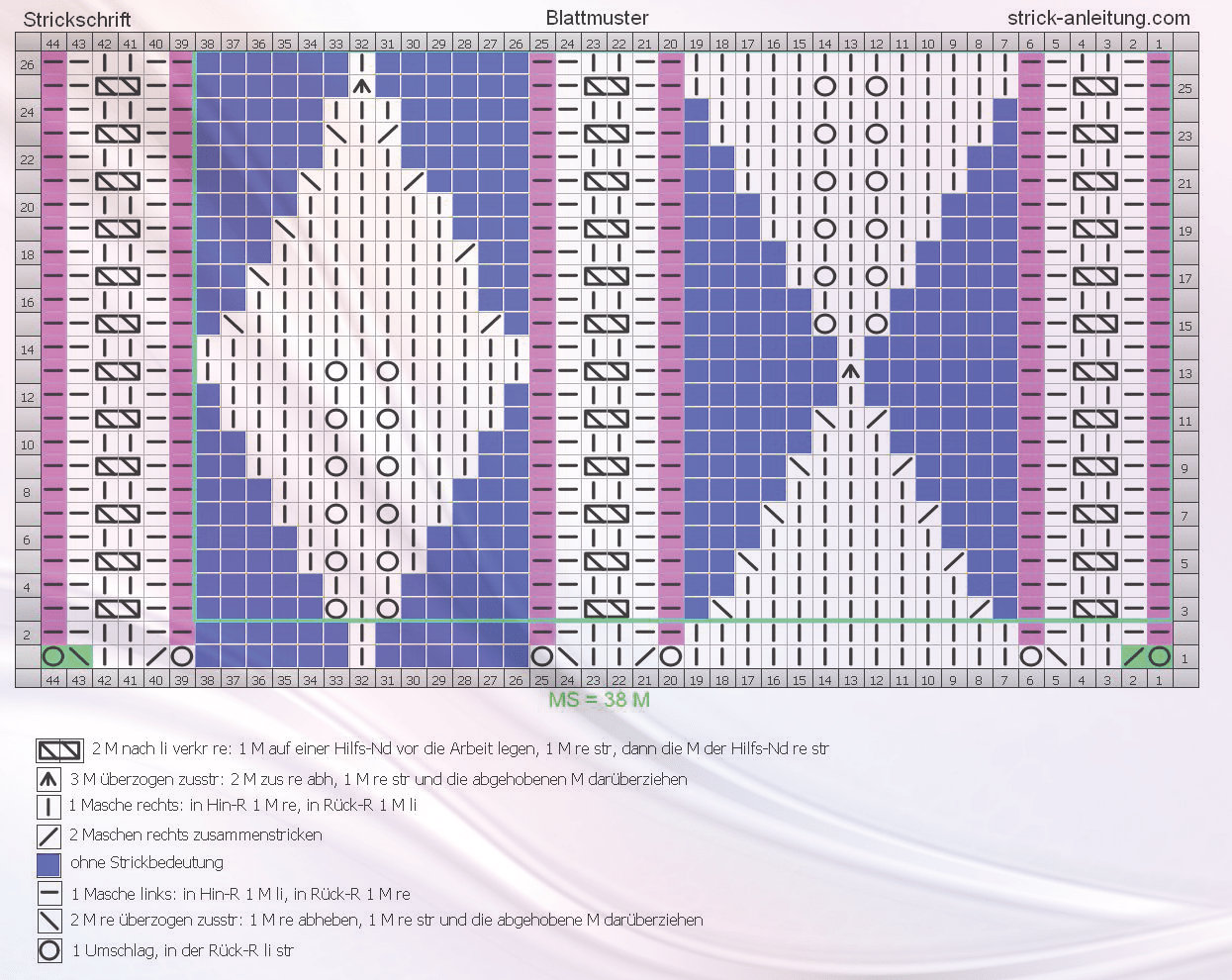This screenshot has width=1232, height=980.
Task: Click the cable symbol at row 25, columns 42-41
Action: coord(118,86)
